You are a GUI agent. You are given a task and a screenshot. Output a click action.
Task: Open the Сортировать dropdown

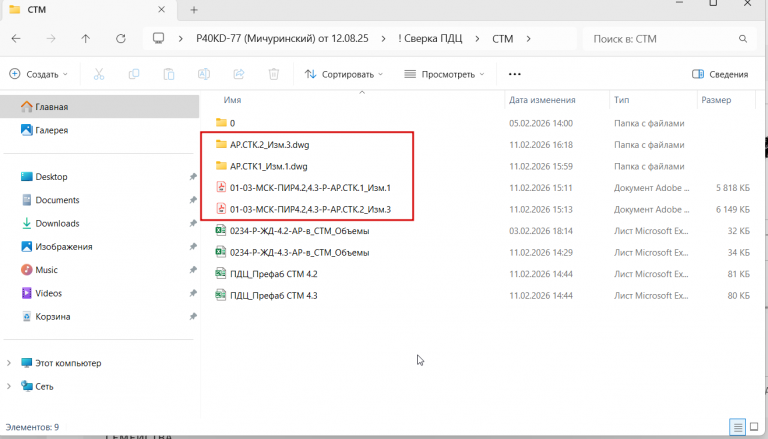tap(344, 74)
